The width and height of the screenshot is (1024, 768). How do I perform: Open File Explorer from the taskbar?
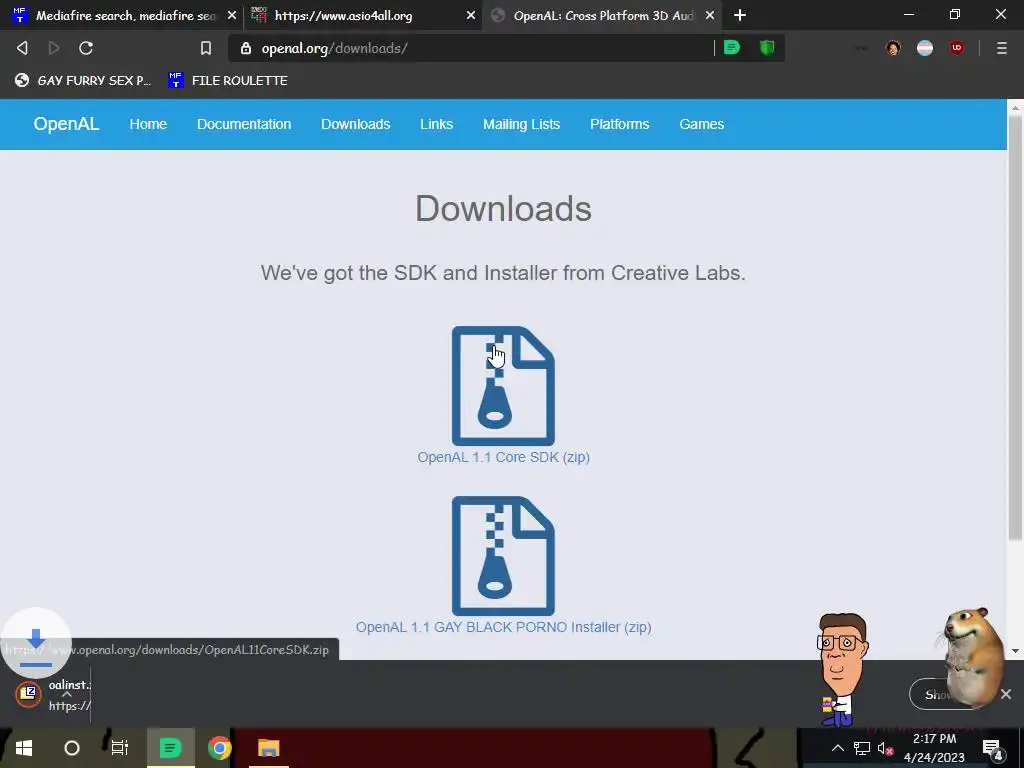coord(268,748)
